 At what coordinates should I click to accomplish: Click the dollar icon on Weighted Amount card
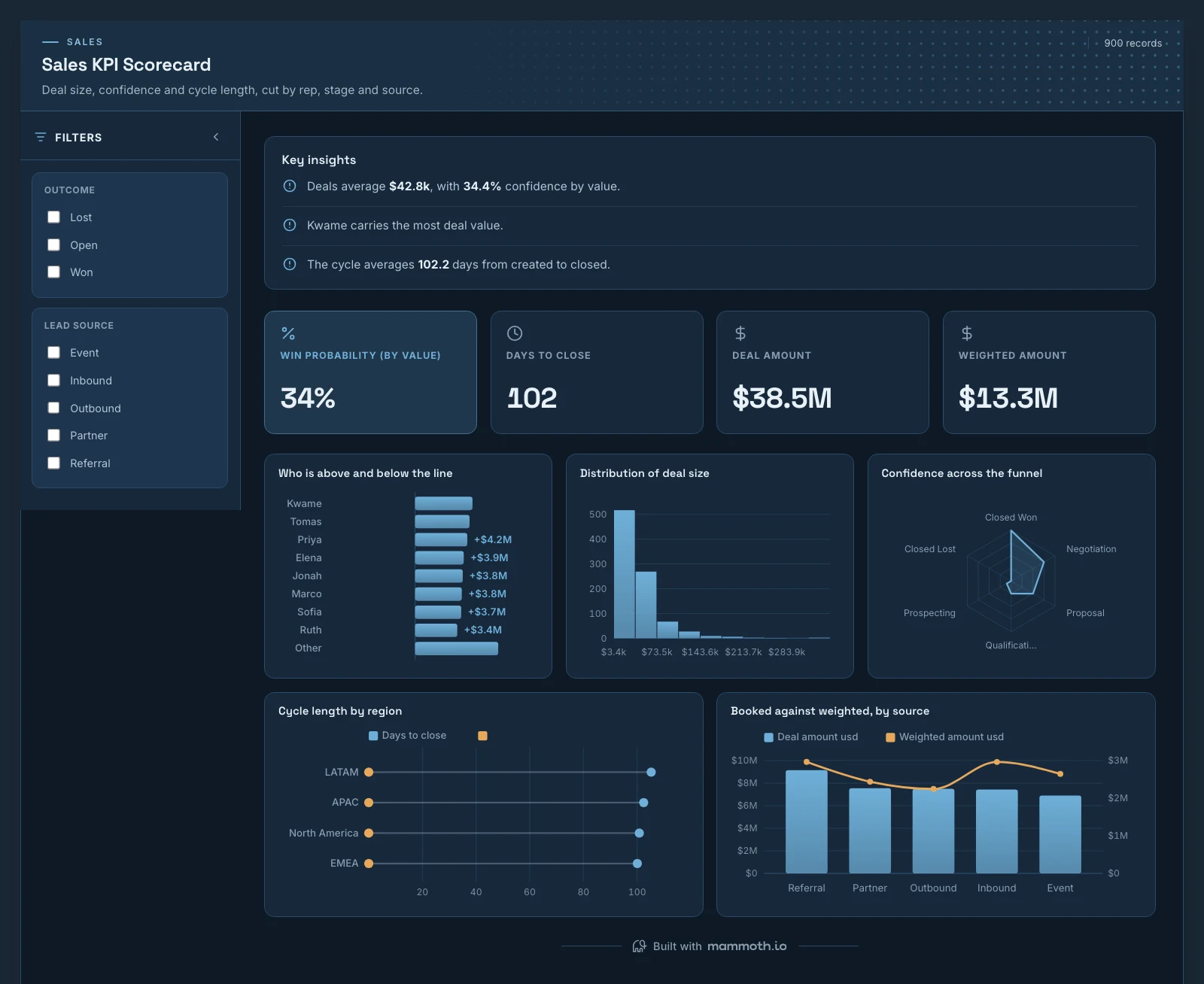click(x=967, y=333)
